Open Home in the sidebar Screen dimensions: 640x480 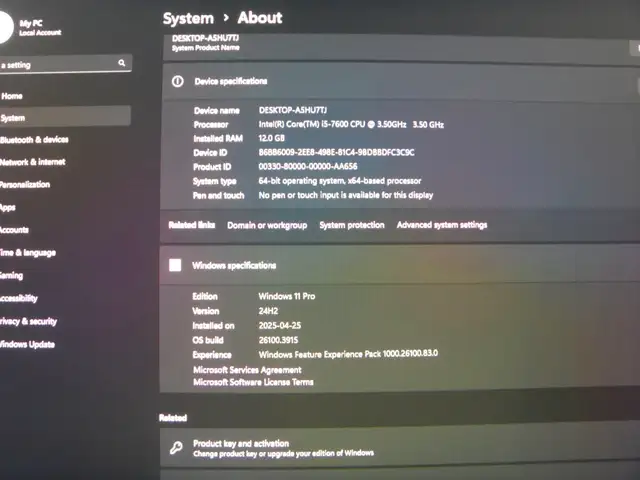click(12, 96)
